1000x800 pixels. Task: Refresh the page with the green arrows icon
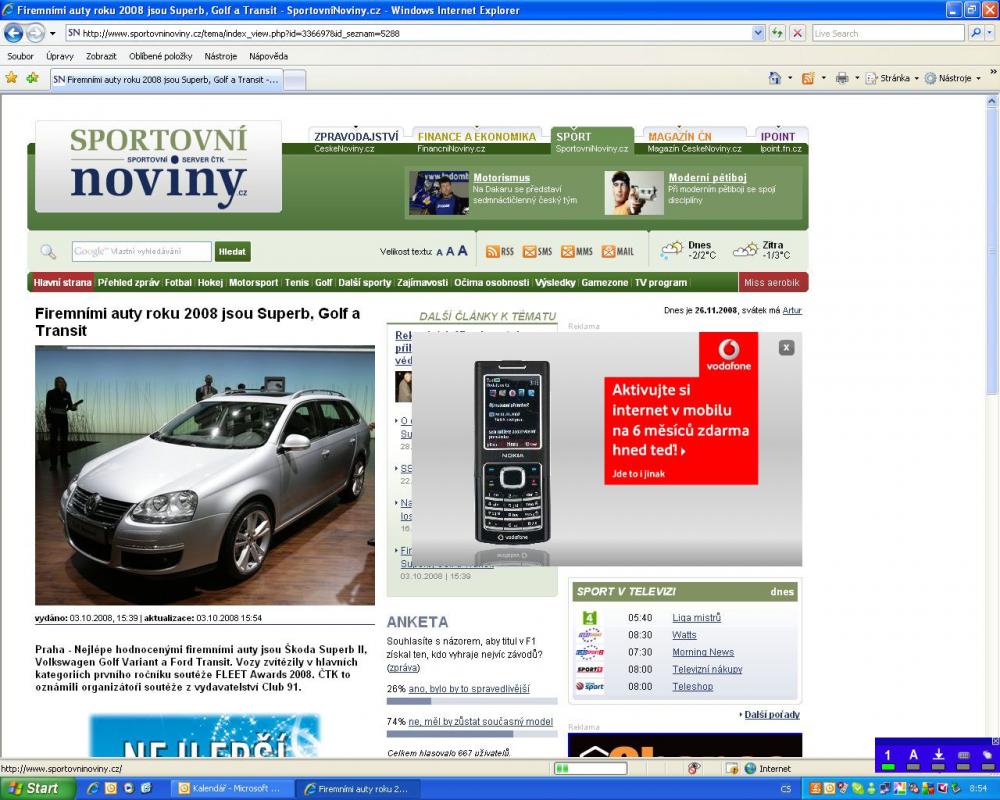(777, 33)
